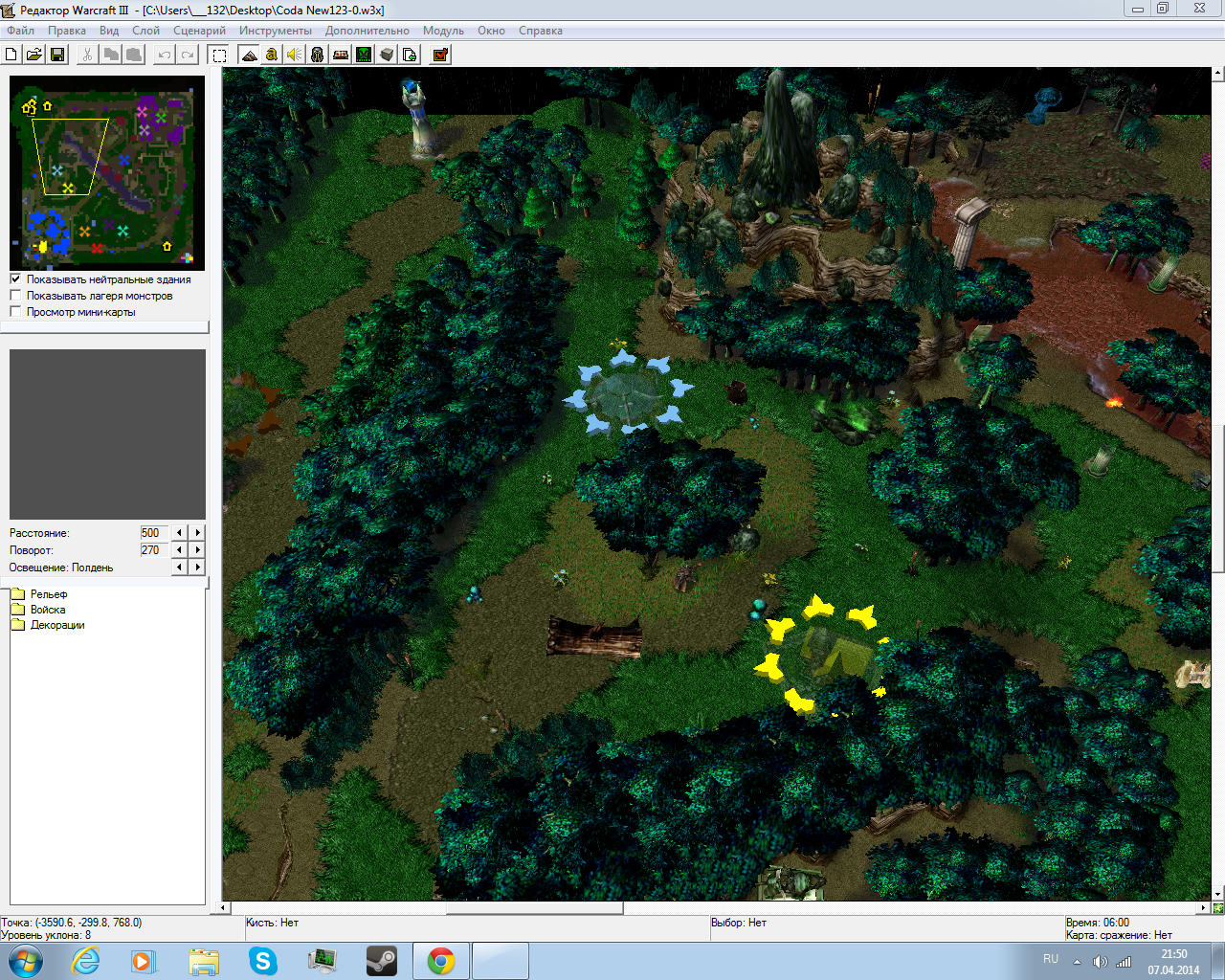Open the Import Manager icon
Image resolution: width=1225 pixels, height=980 pixels.
coord(410,55)
